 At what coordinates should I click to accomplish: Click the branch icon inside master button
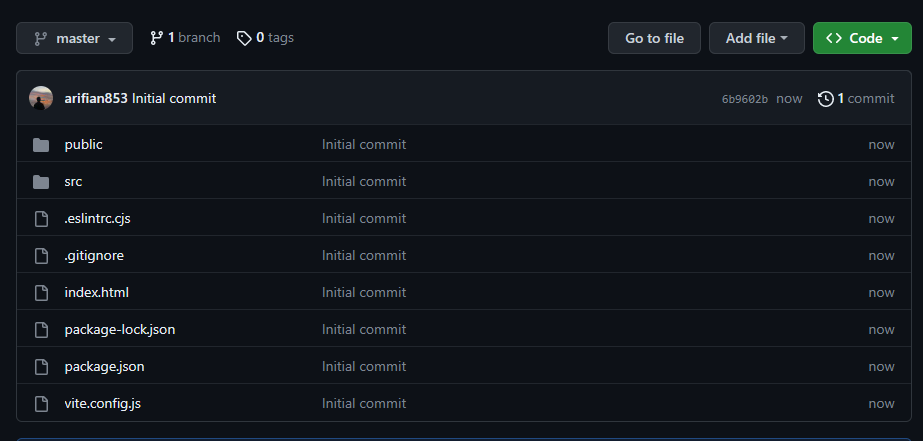tap(41, 39)
